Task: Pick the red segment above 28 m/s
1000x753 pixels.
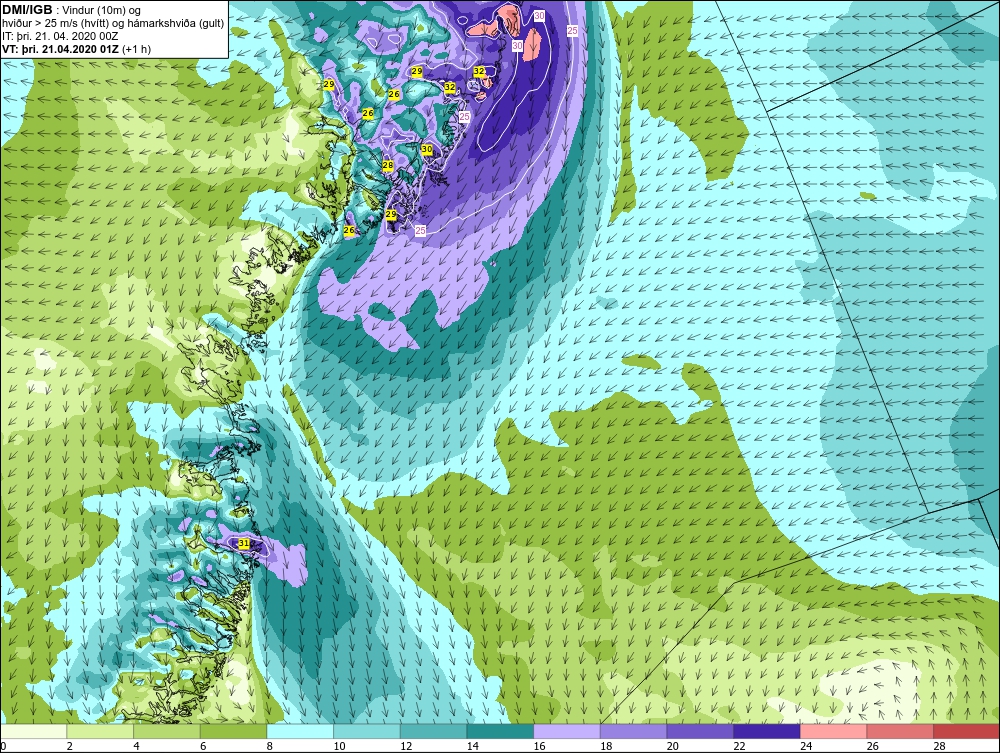Action: pyautogui.click(x=966, y=731)
